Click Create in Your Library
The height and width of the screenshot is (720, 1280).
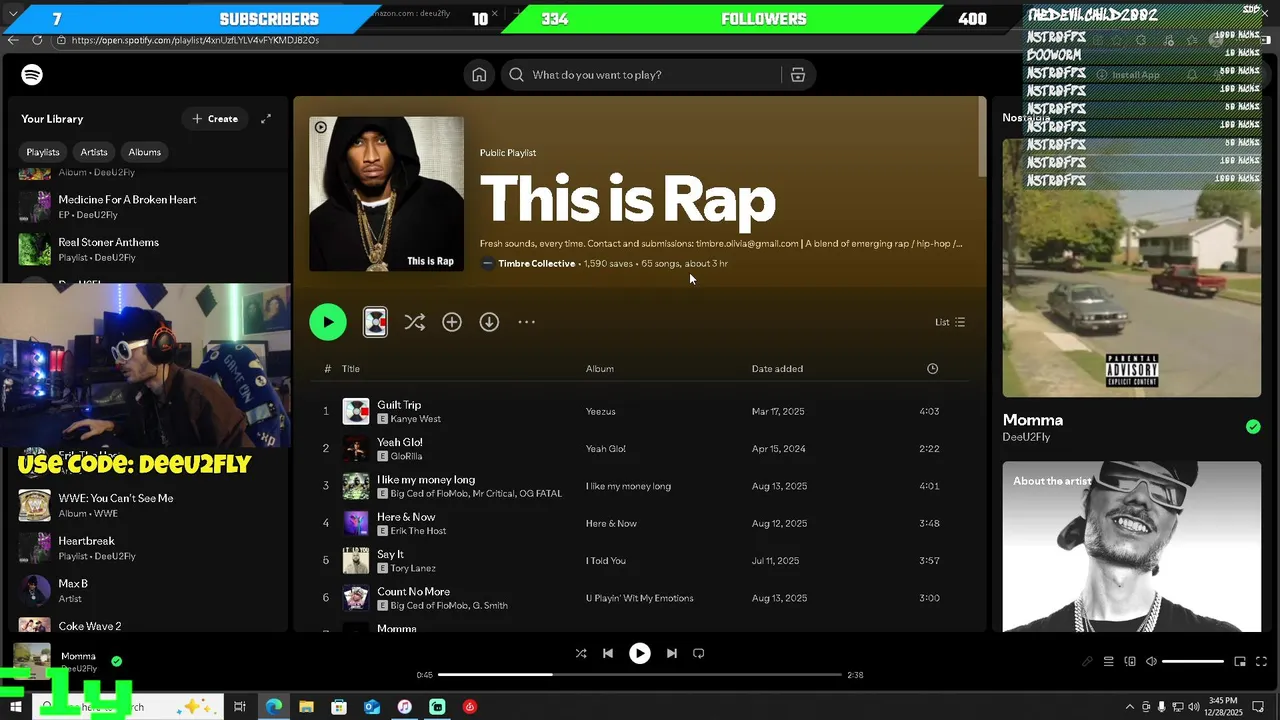point(215,119)
